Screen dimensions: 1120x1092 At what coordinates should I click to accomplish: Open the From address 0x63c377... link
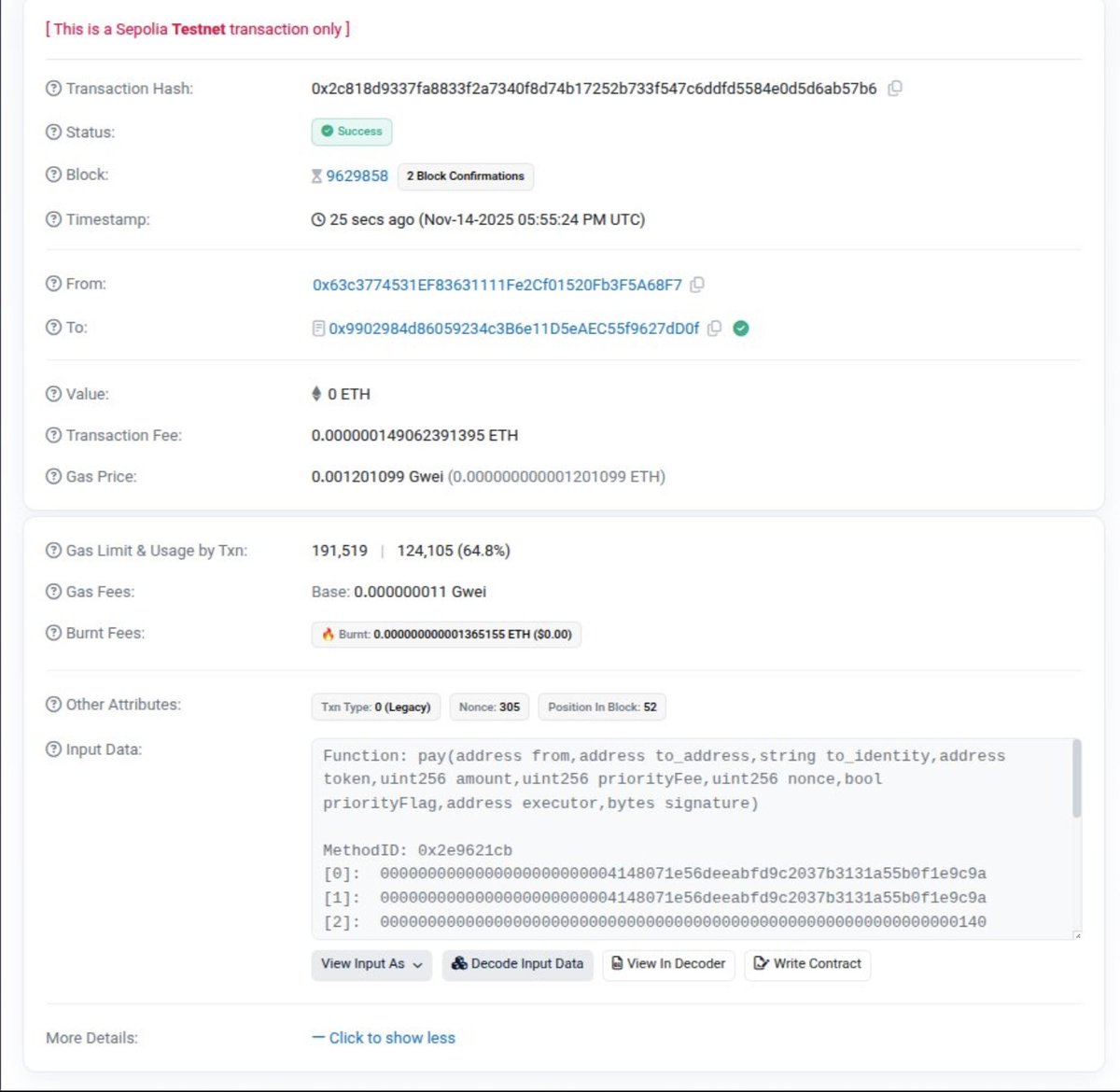coord(497,285)
